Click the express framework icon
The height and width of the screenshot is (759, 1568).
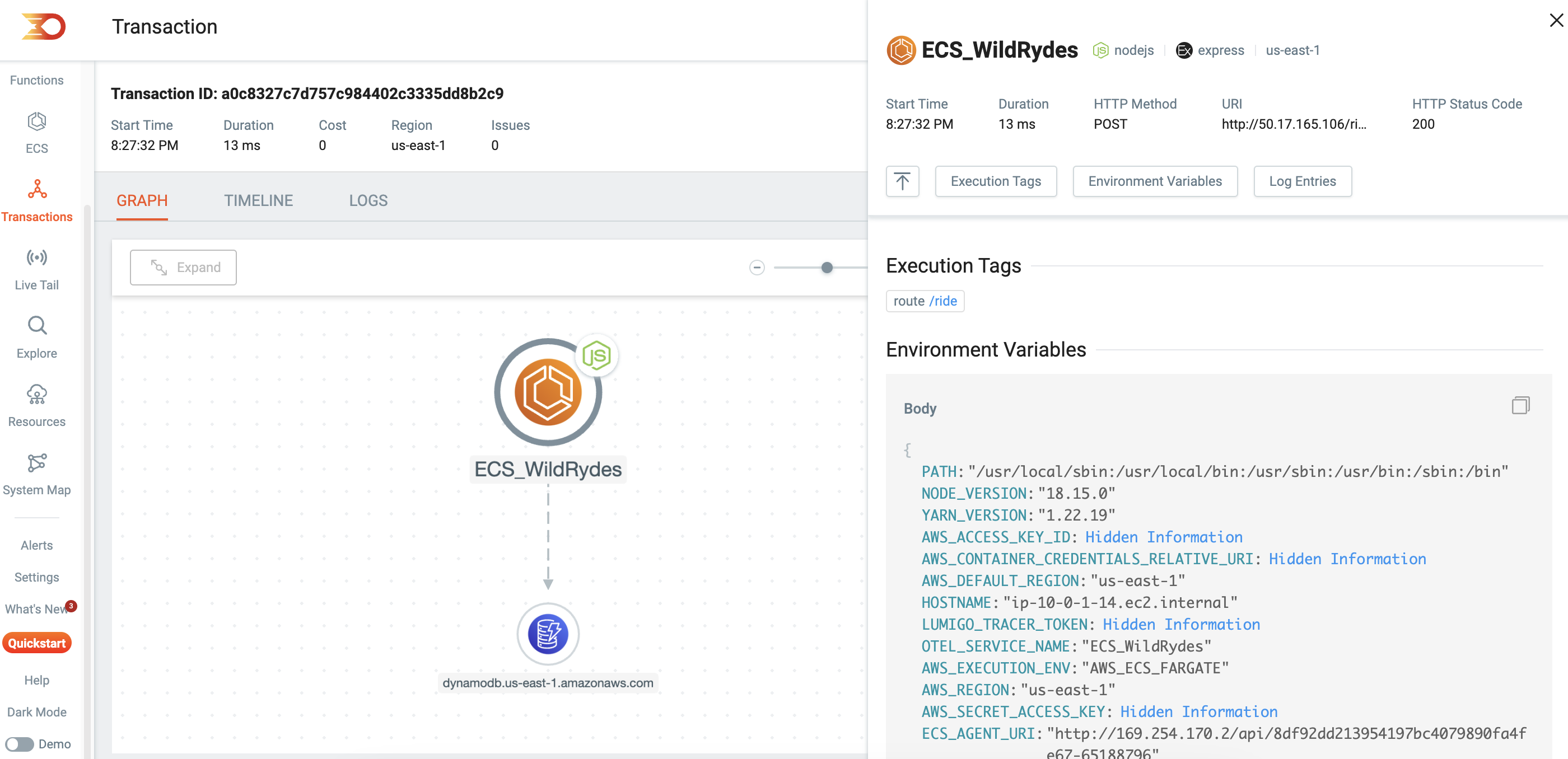click(1184, 50)
